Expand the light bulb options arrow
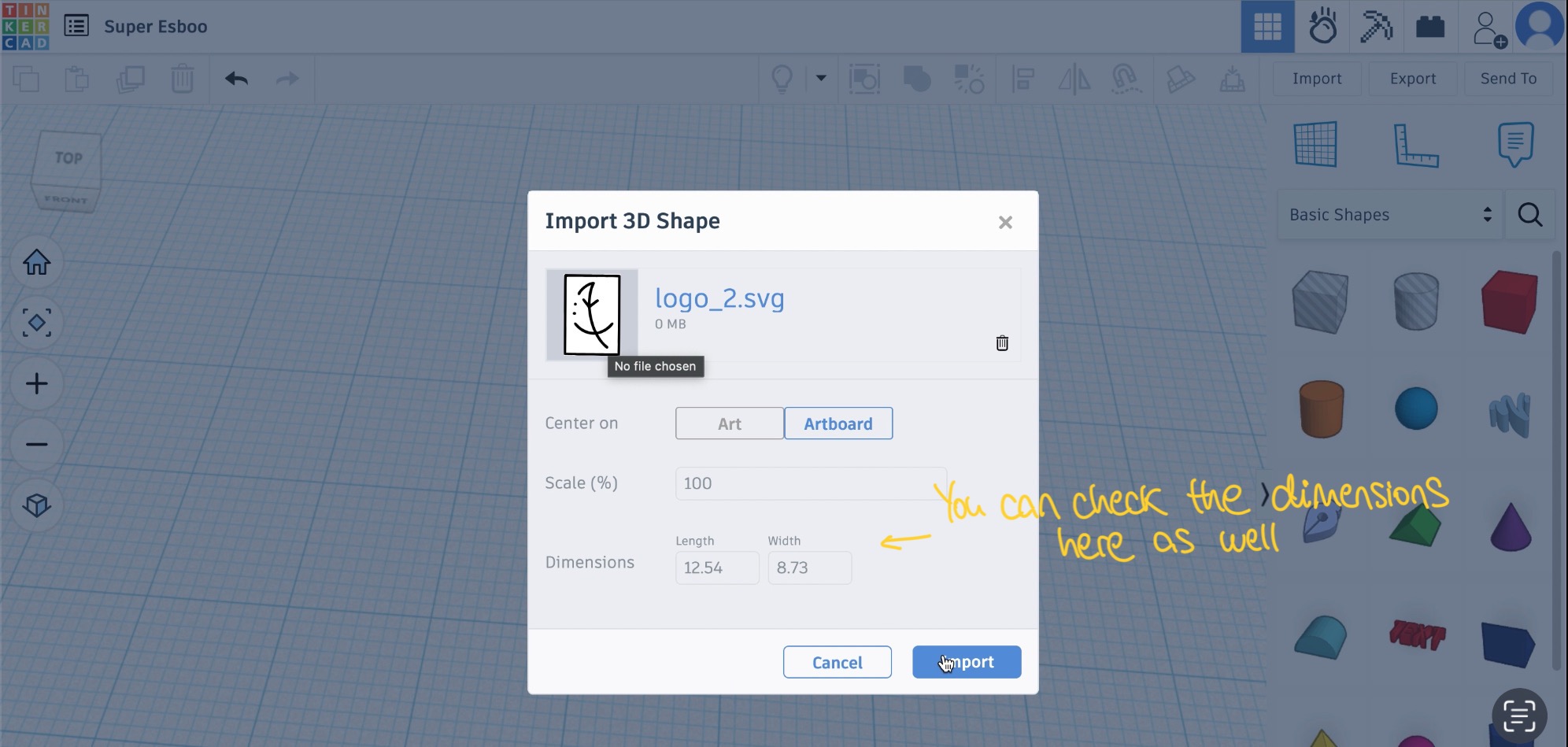Image resolution: width=1568 pixels, height=747 pixels. coord(821,79)
